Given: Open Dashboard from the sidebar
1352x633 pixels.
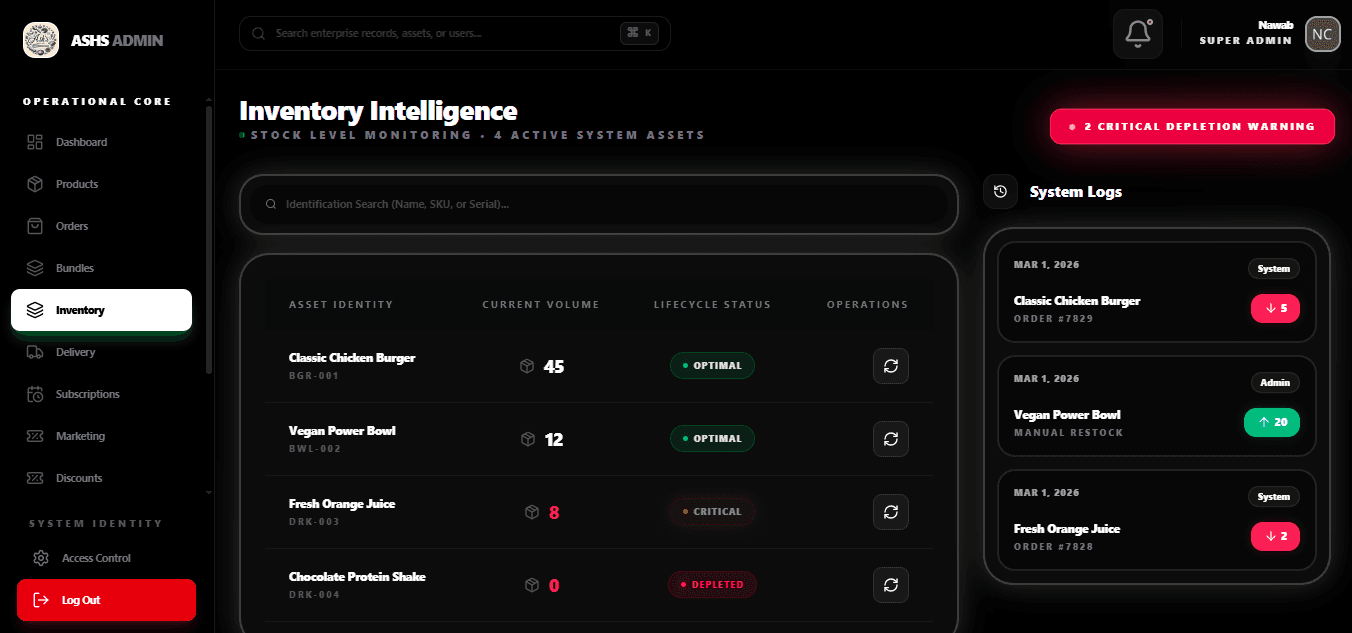Looking at the screenshot, I should pos(81,142).
